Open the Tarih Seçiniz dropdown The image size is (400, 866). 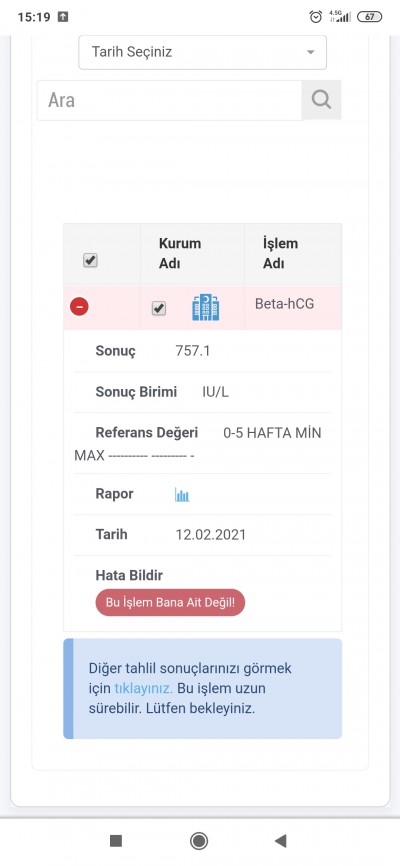click(202, 52)
